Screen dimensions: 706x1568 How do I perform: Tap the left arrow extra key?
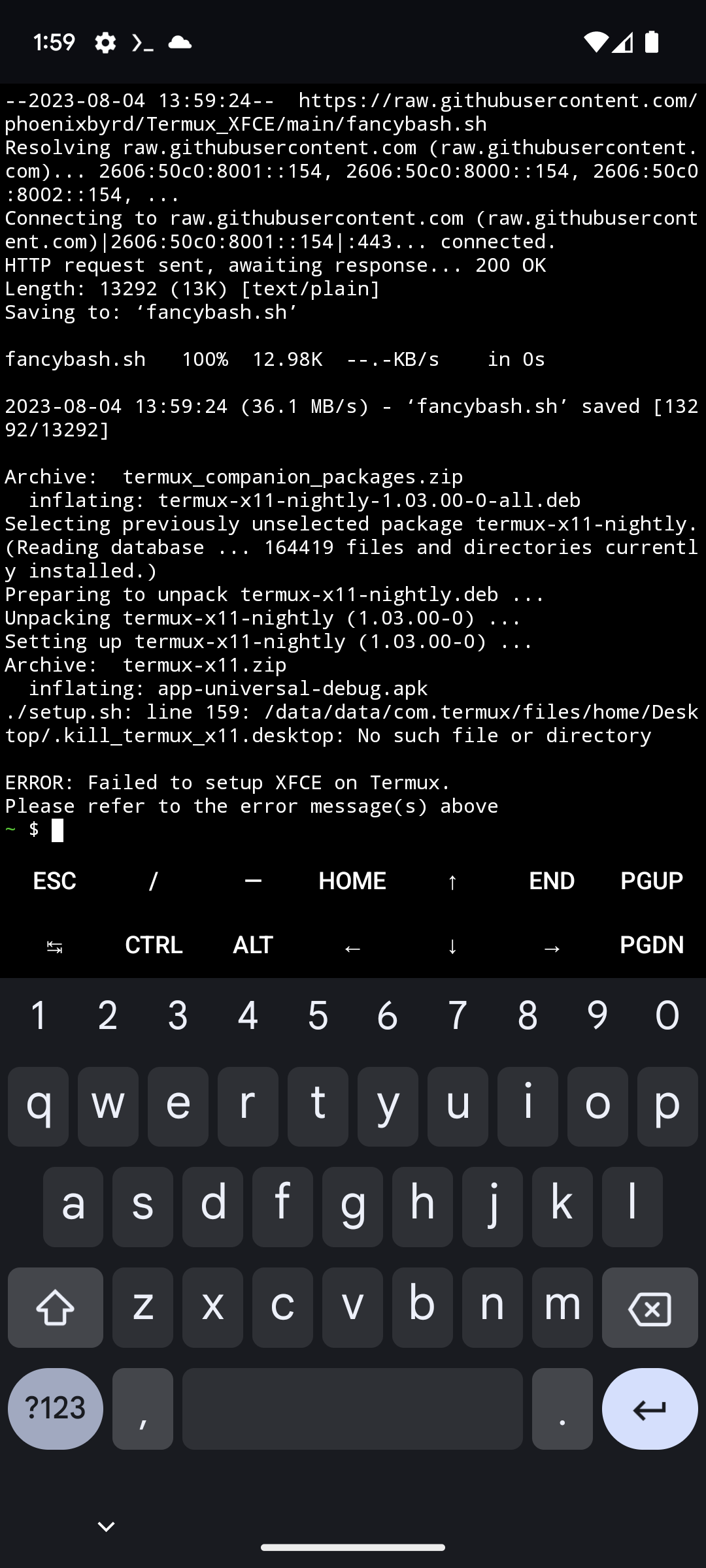click(x=353, y=946)
